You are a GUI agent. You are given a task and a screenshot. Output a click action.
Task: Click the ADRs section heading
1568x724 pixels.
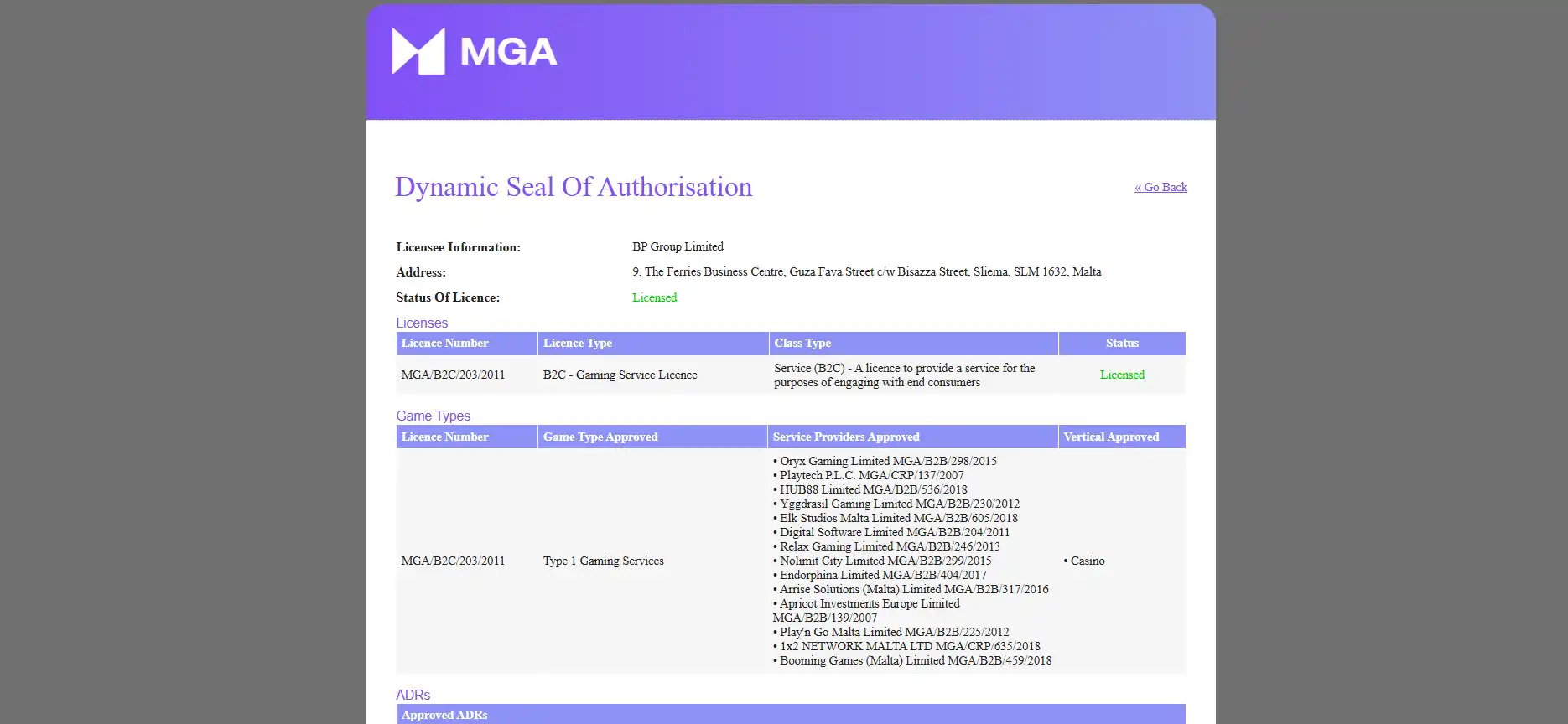pyautogui.click(x=413, y=695)
